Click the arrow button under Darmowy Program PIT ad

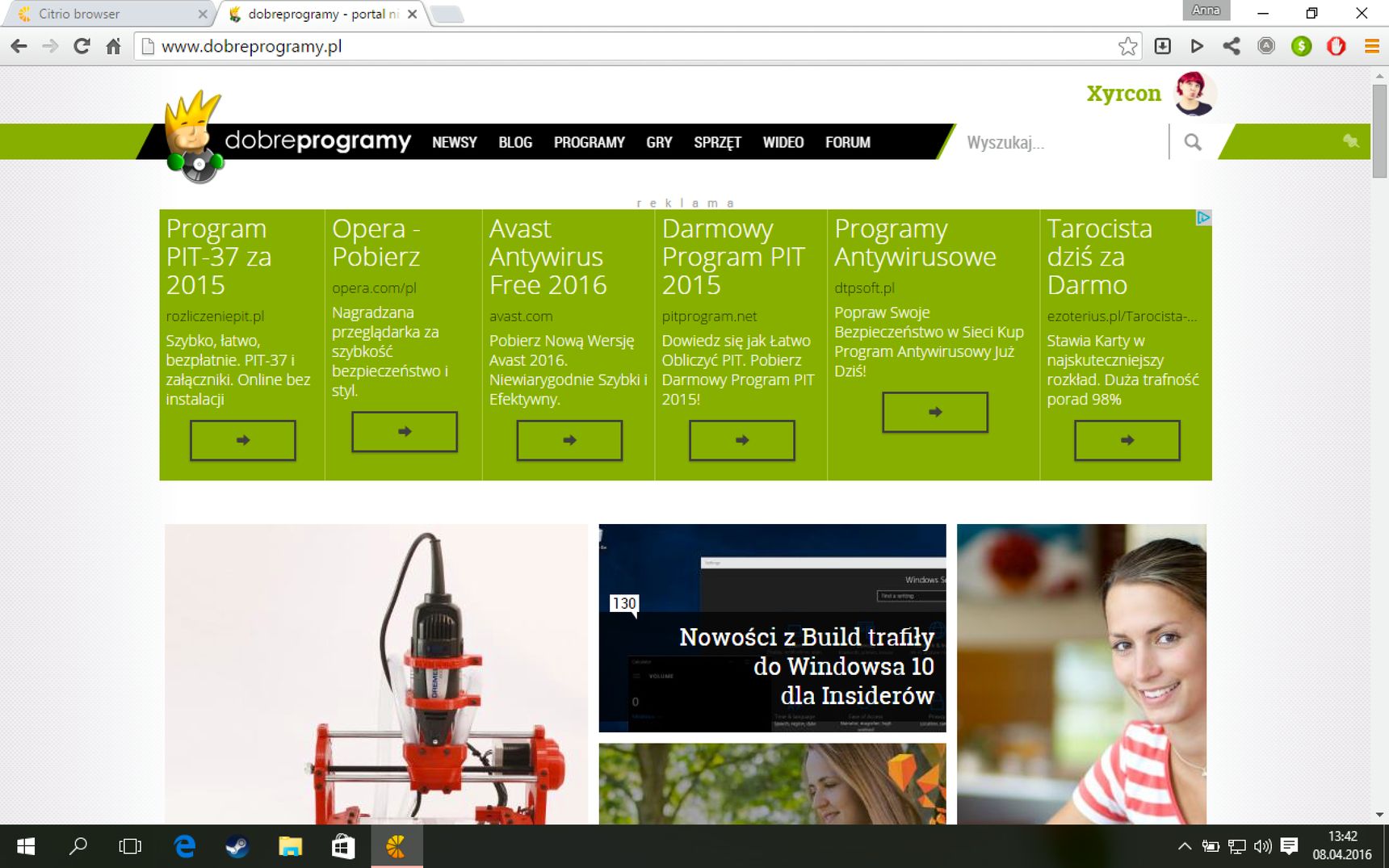pyautogui.click(x=742, y=440)
